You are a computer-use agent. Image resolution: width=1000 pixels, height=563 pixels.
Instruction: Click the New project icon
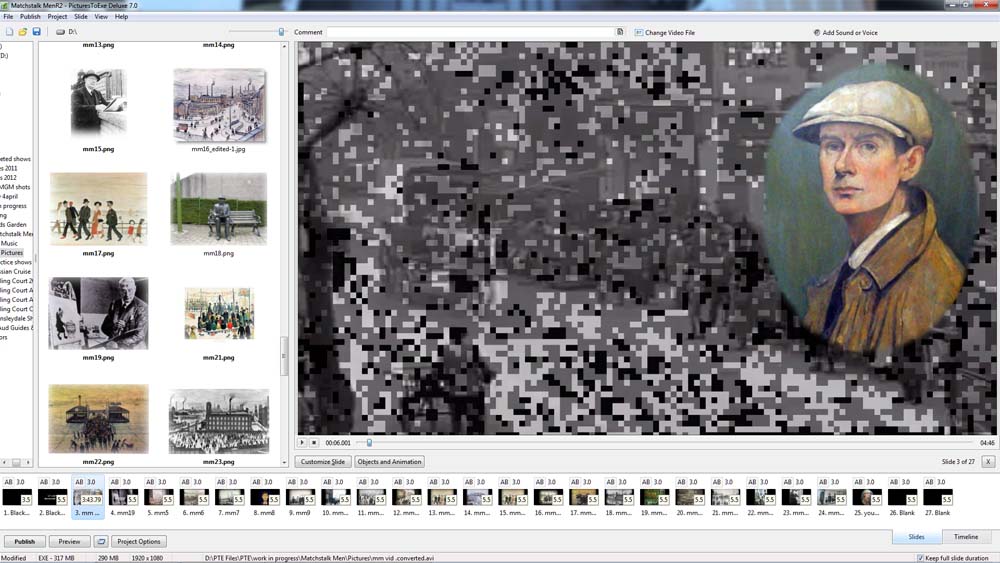[10, 32]
